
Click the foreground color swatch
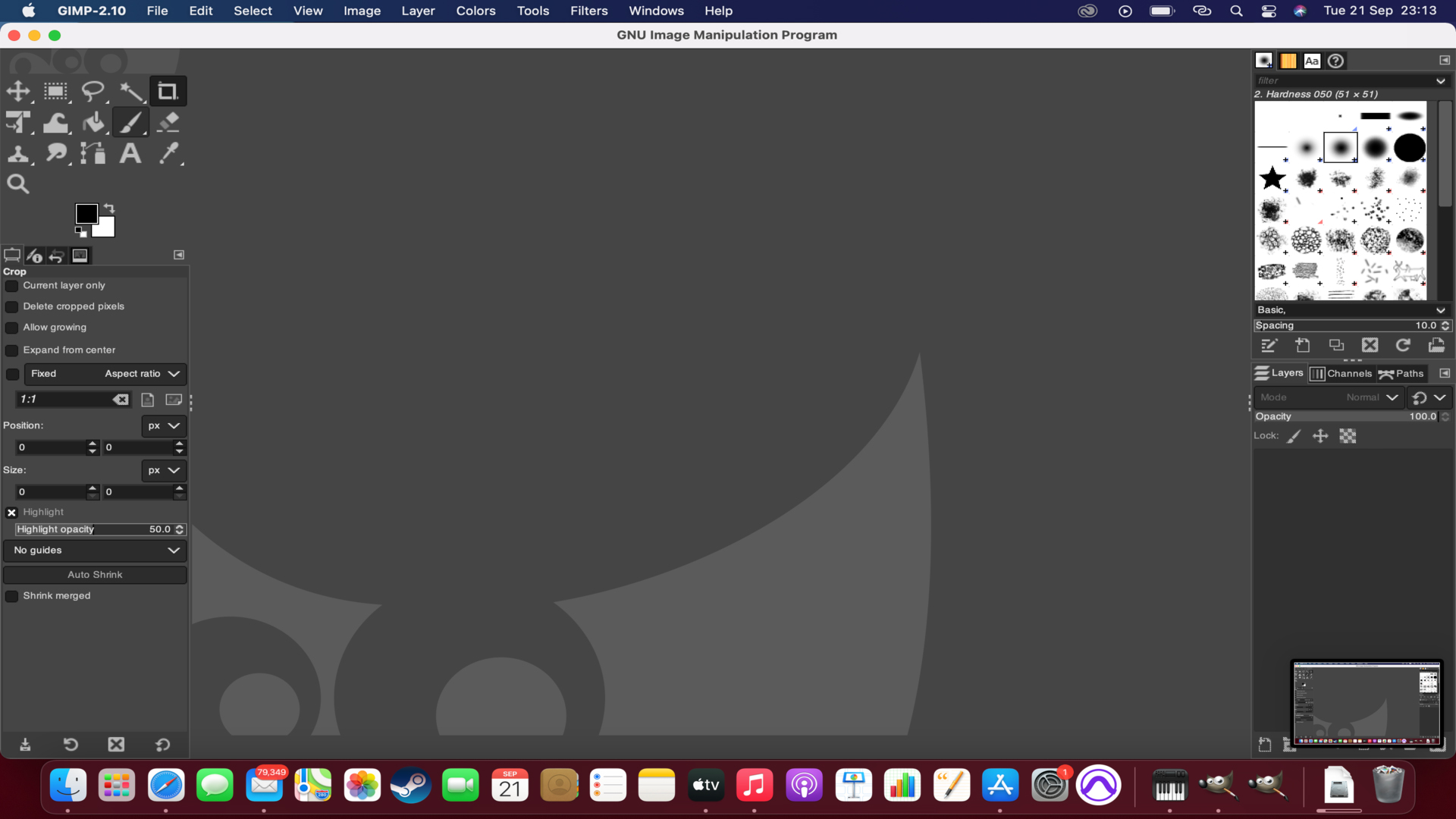(87, 213)
